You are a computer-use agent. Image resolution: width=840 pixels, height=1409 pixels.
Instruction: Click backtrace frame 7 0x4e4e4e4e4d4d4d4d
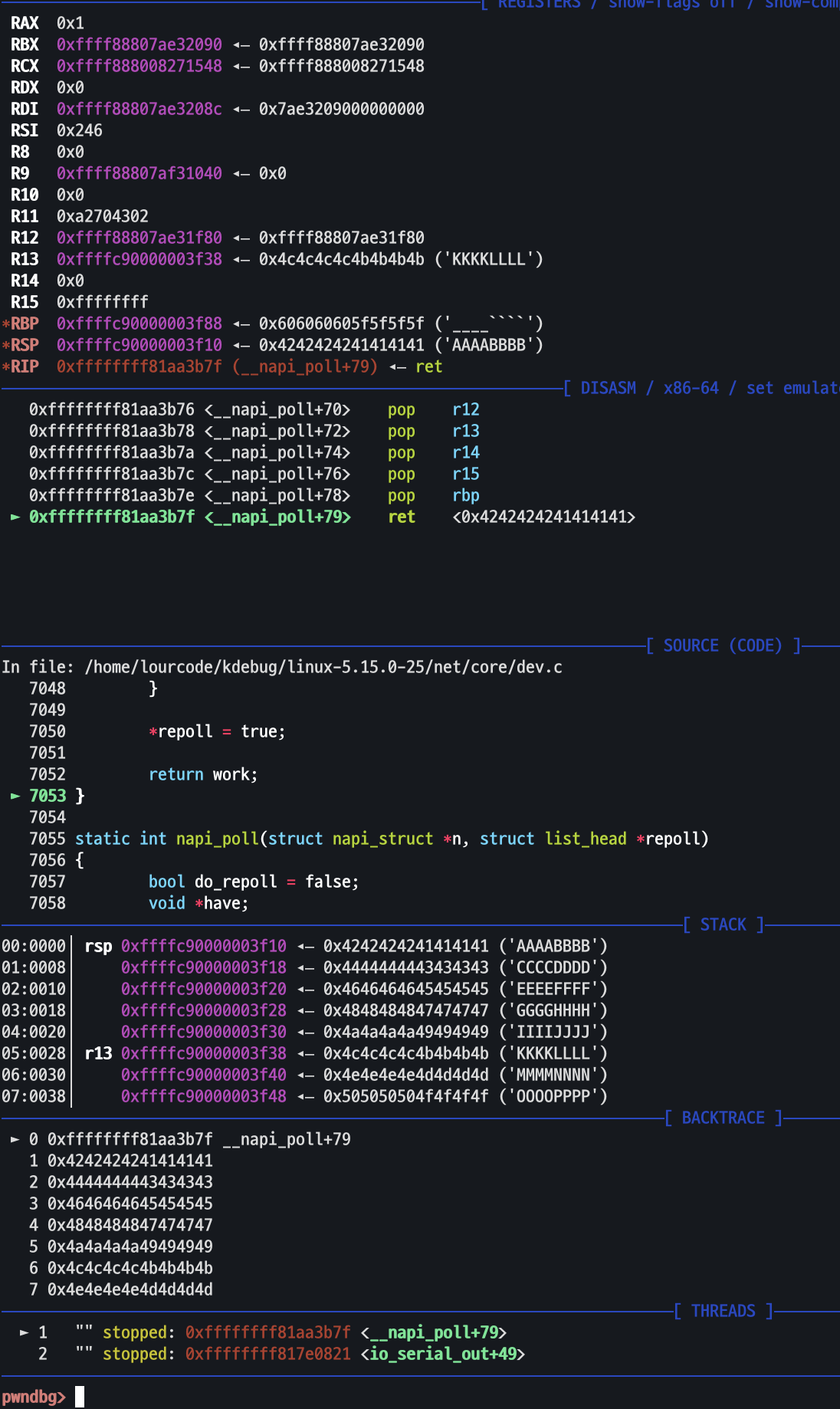tap(121, 1289)
